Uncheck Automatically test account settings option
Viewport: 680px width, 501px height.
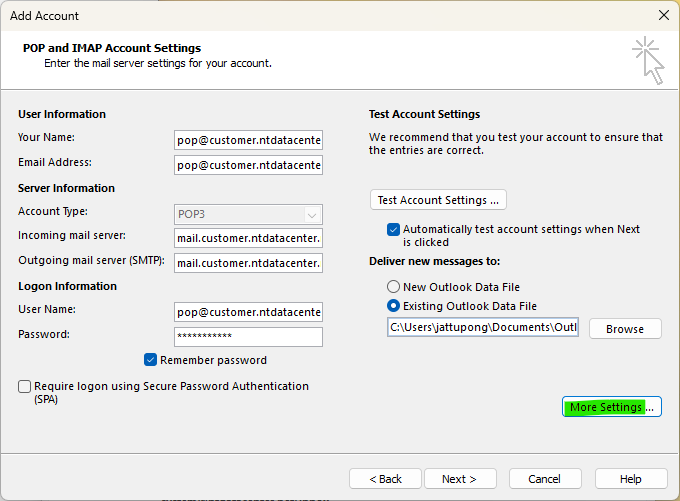coord(394,229)
